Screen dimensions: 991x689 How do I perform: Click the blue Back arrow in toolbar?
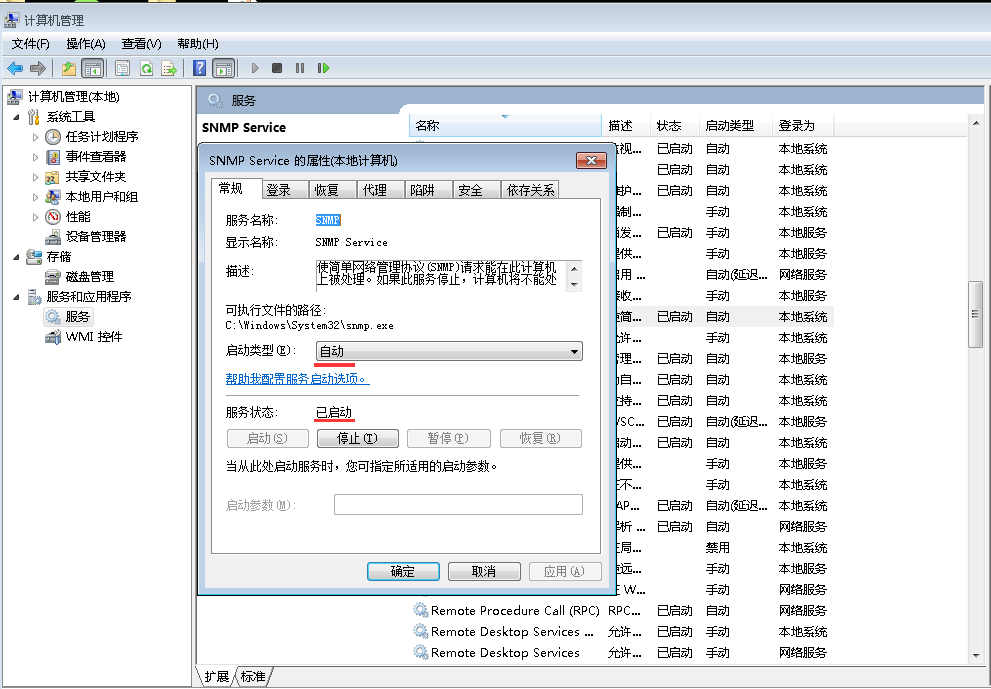(15, 68)
